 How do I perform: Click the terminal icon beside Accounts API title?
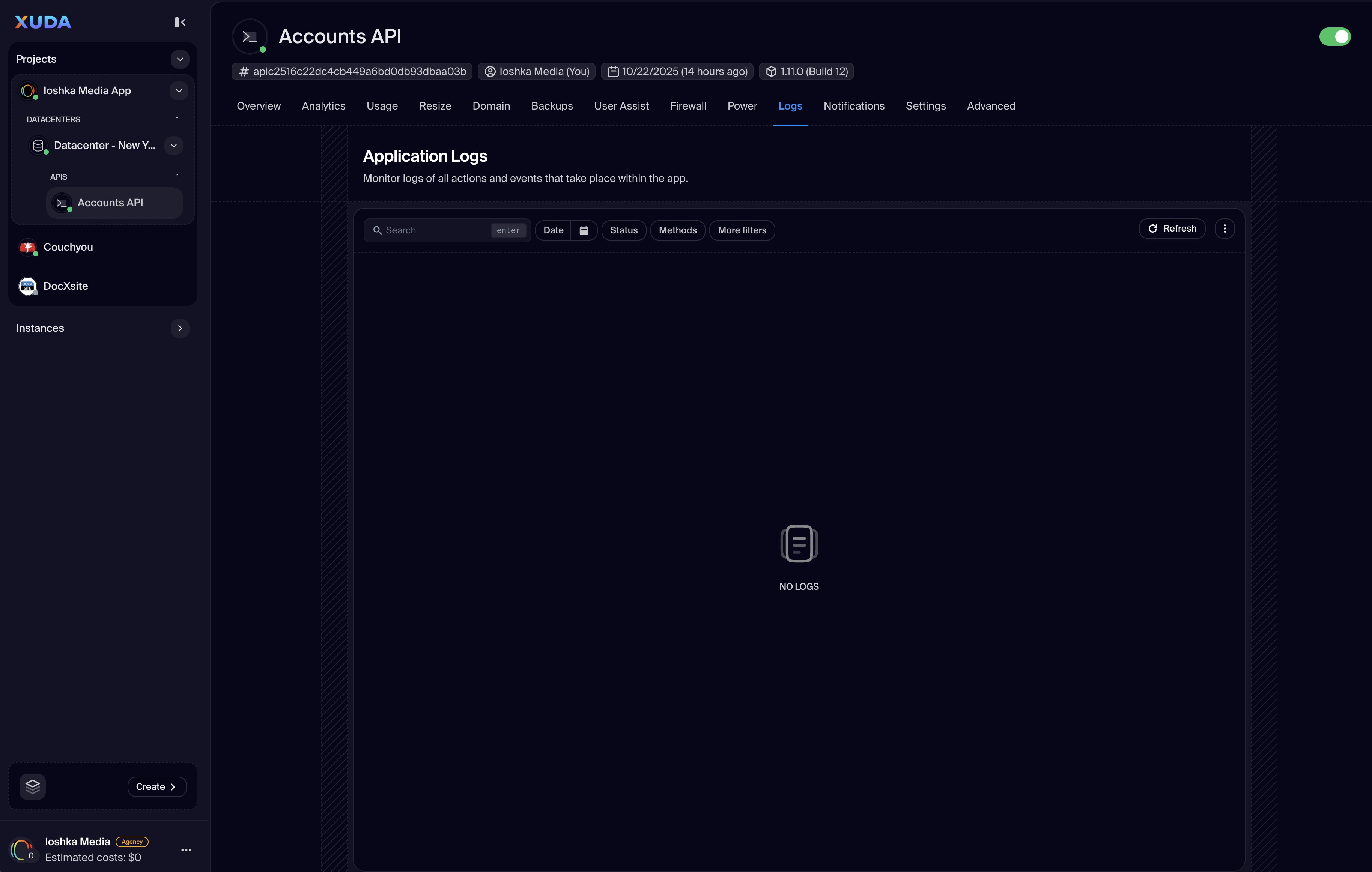pyautogui.click(x=250, y=36)
